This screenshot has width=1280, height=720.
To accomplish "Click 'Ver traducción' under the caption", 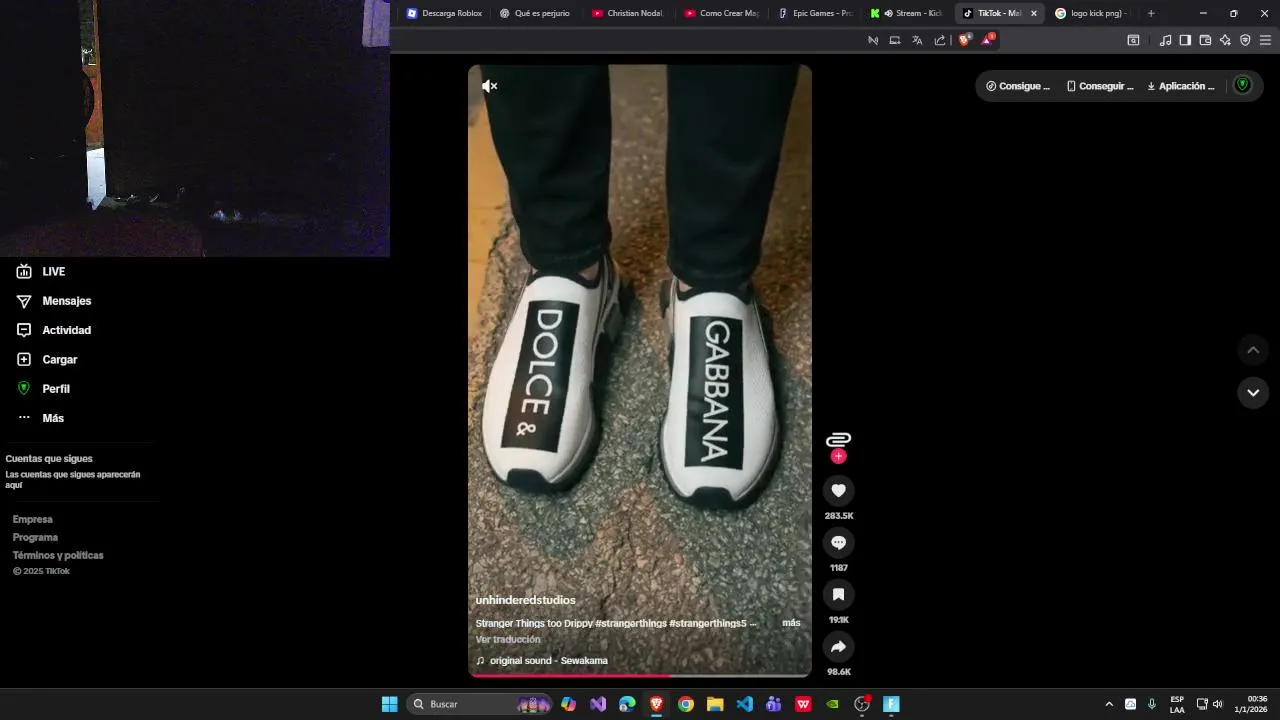I will [508, 640].
